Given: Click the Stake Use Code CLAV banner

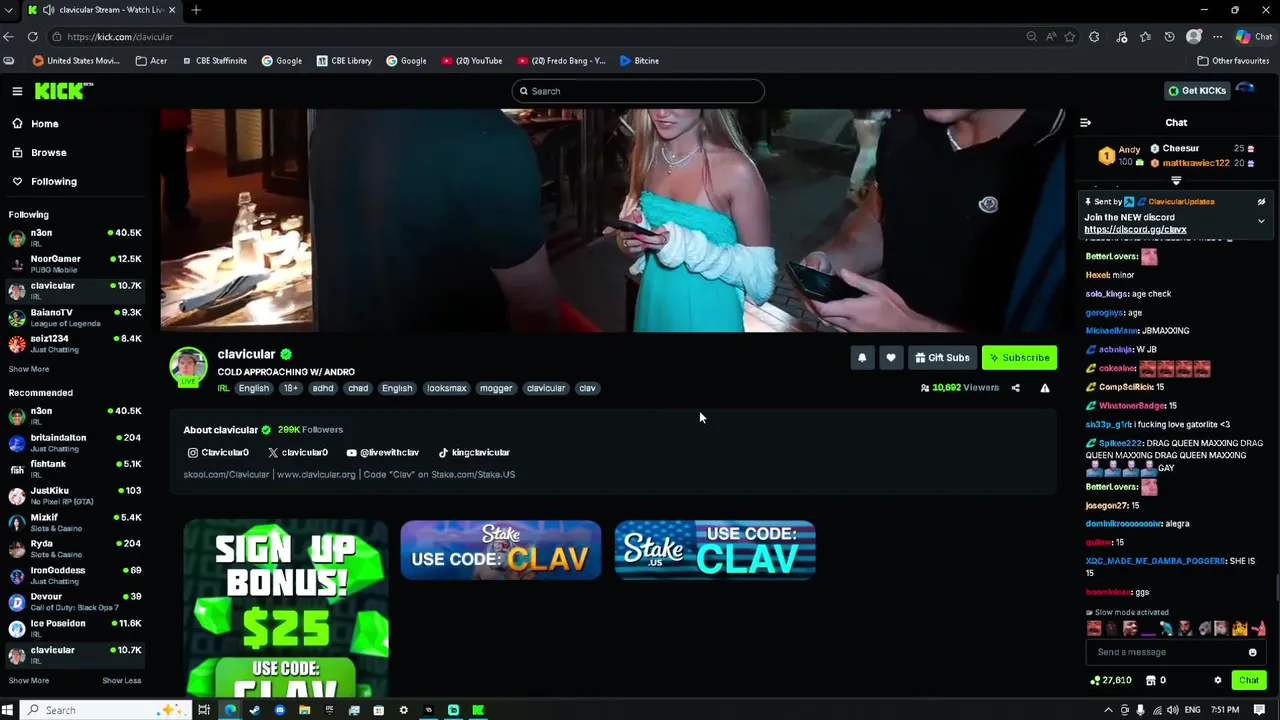Looking at the screenshot, I should coord(501,550).
